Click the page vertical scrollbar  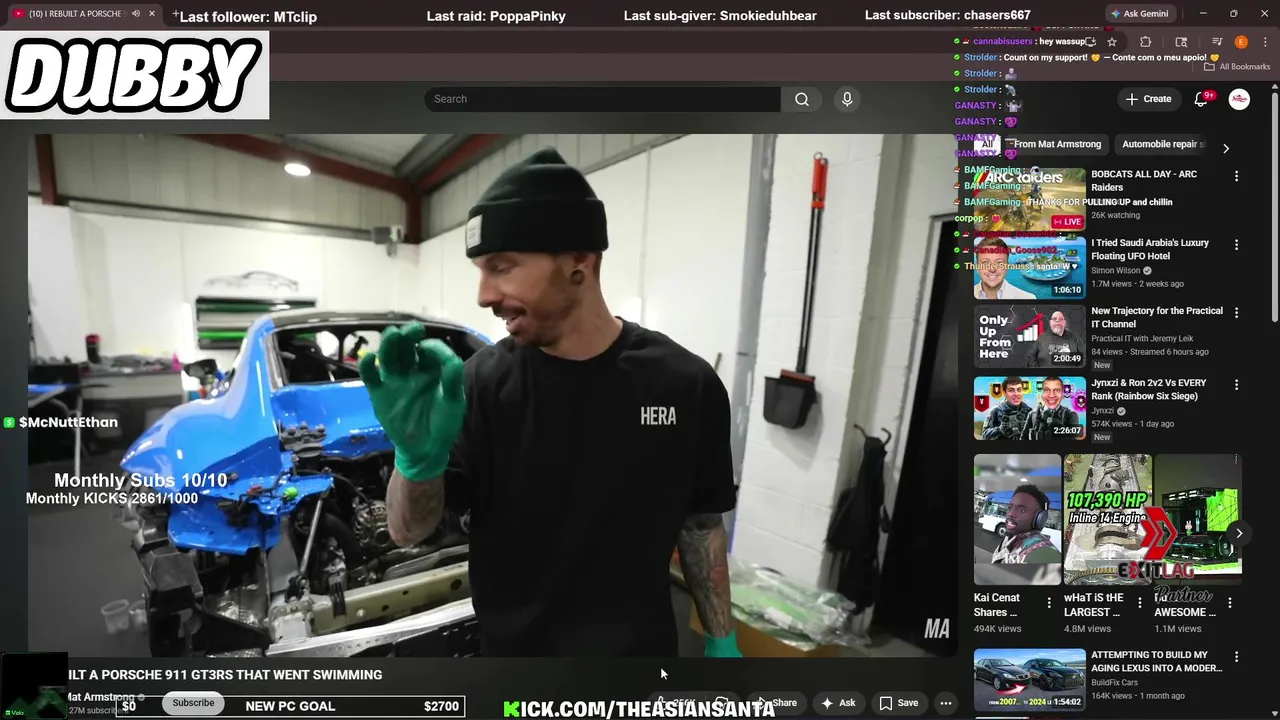(1274, 205)
